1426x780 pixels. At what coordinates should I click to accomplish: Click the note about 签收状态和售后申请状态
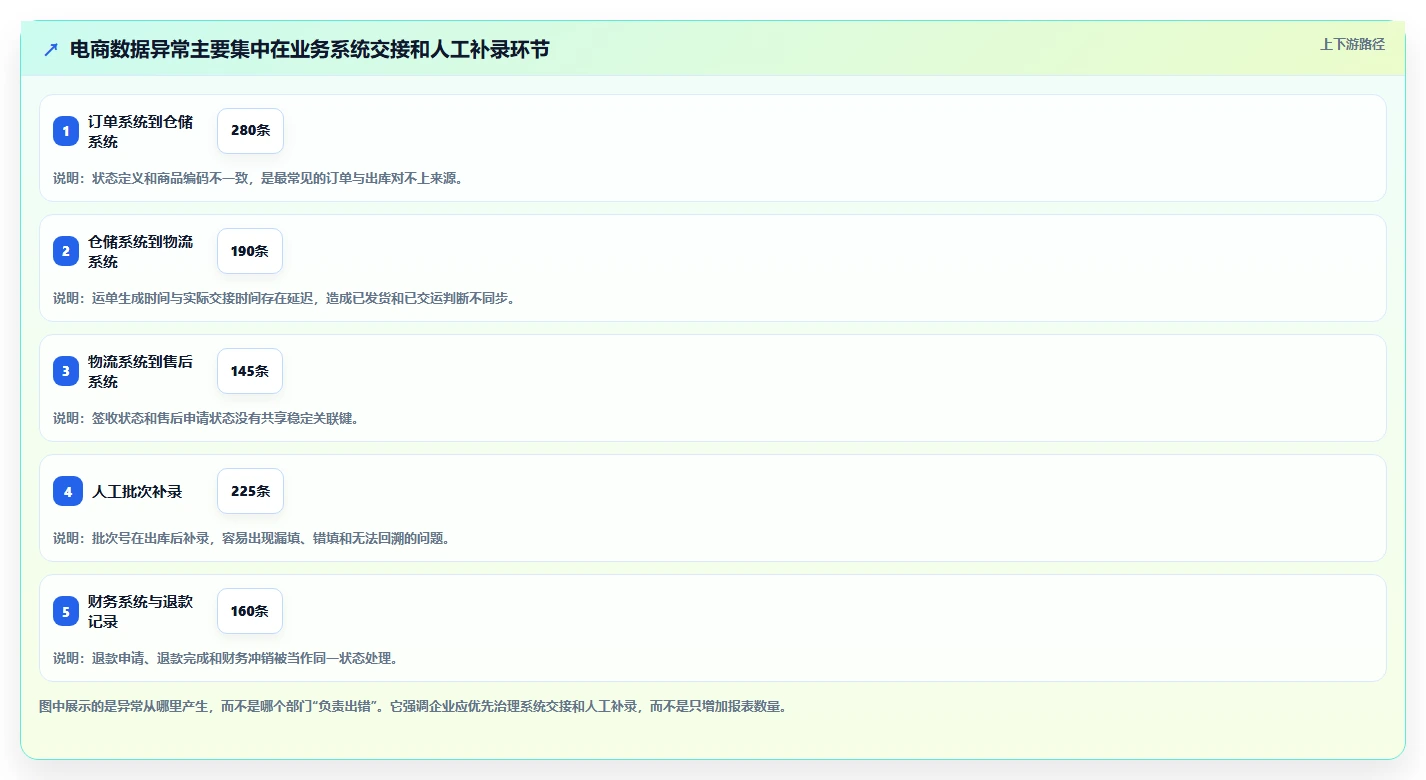point(206,418)
